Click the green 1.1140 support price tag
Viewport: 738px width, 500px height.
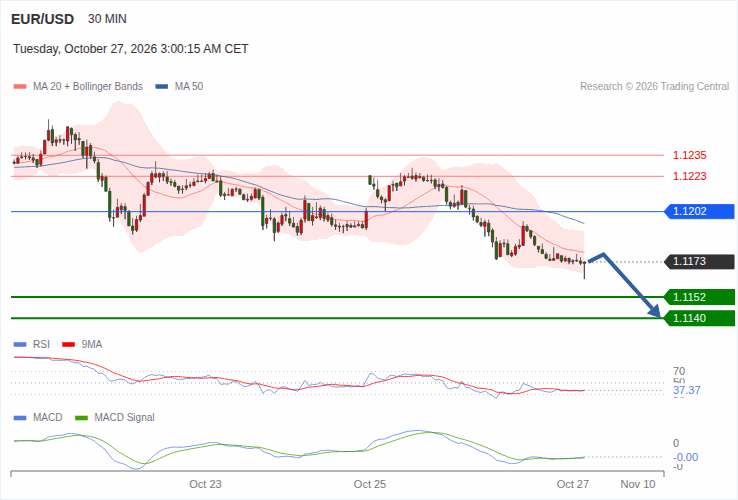point(699,318)
